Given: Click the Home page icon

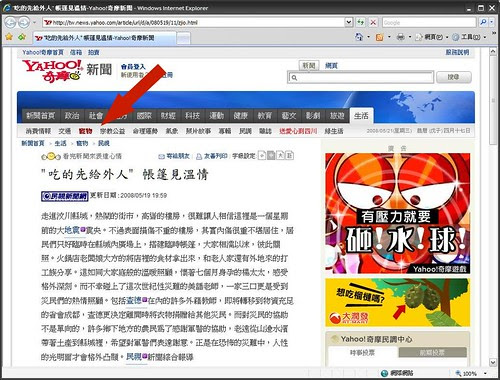Looking at the screenshot, I should point(359,37).
